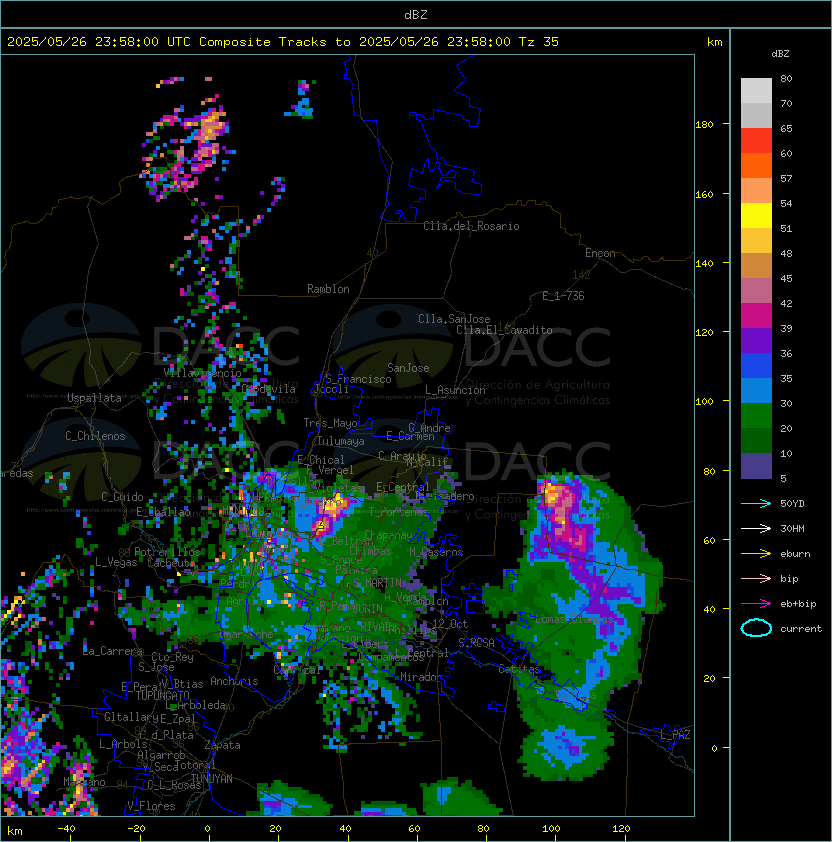The width and height of the screenshot is (832, 842).
Task: Click the 'Anchoris' map label
Action: pos(234,681)
